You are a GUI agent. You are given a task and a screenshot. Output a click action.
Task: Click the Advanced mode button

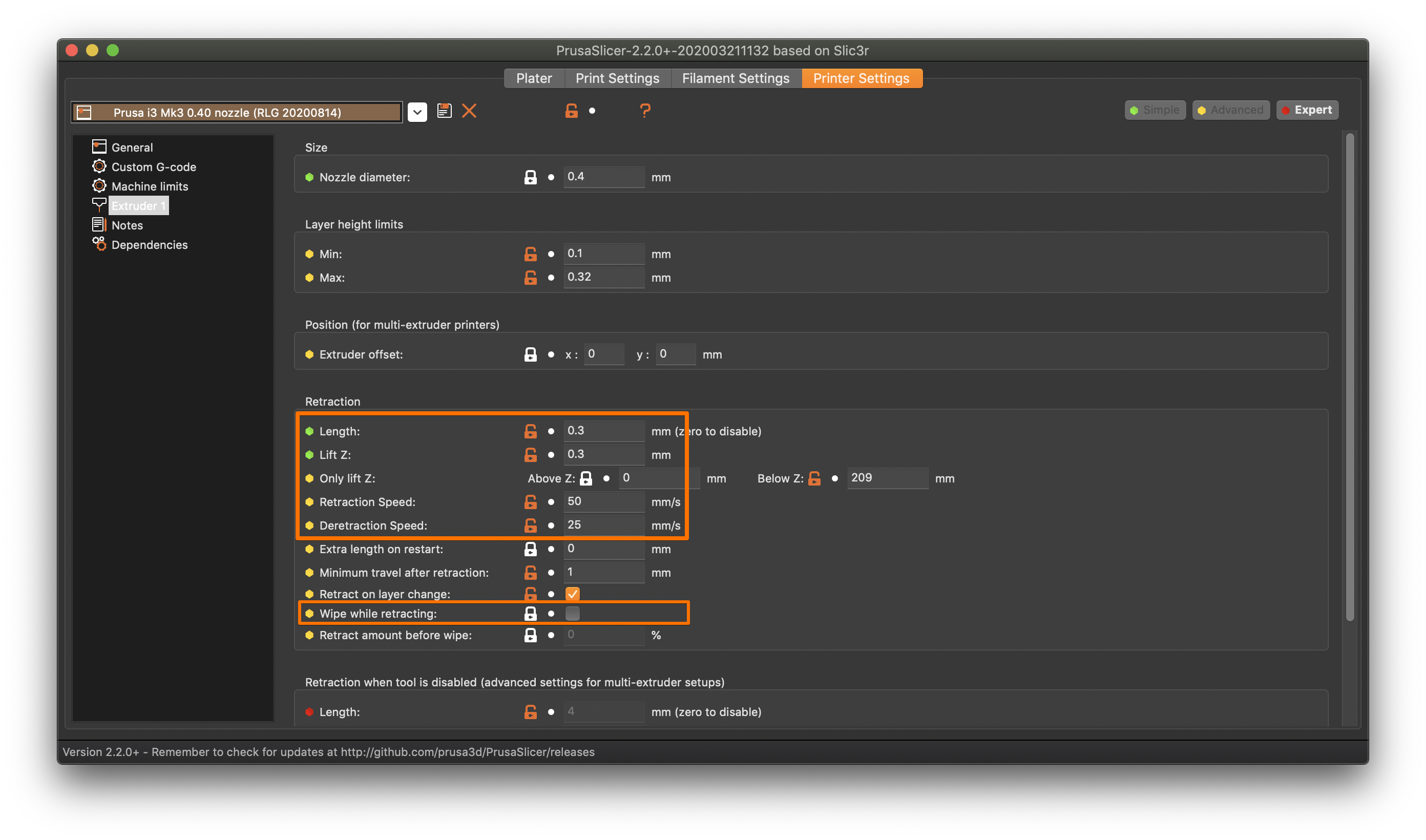click(1231, 110)
